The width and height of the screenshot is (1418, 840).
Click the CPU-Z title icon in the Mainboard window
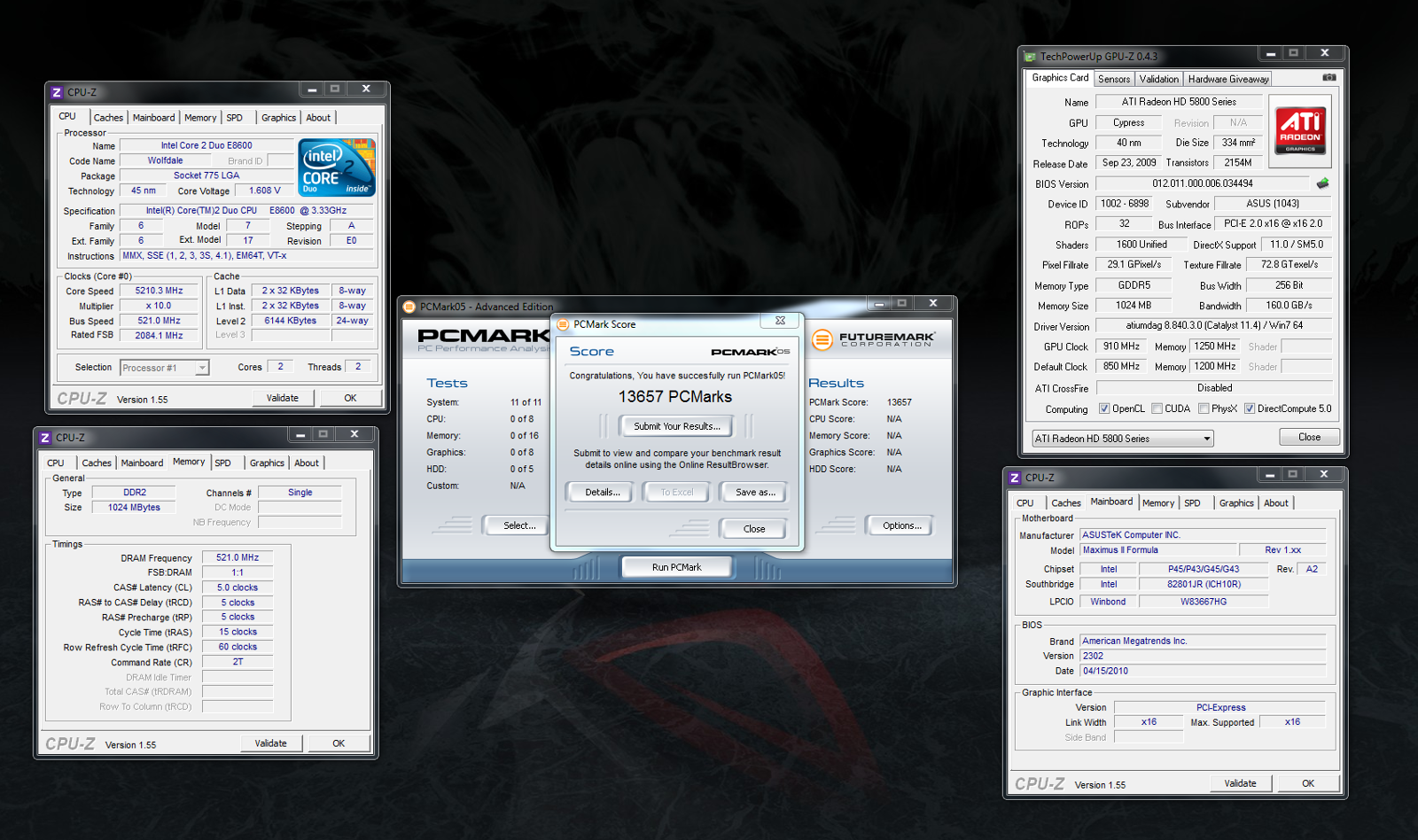[1015, 478]
